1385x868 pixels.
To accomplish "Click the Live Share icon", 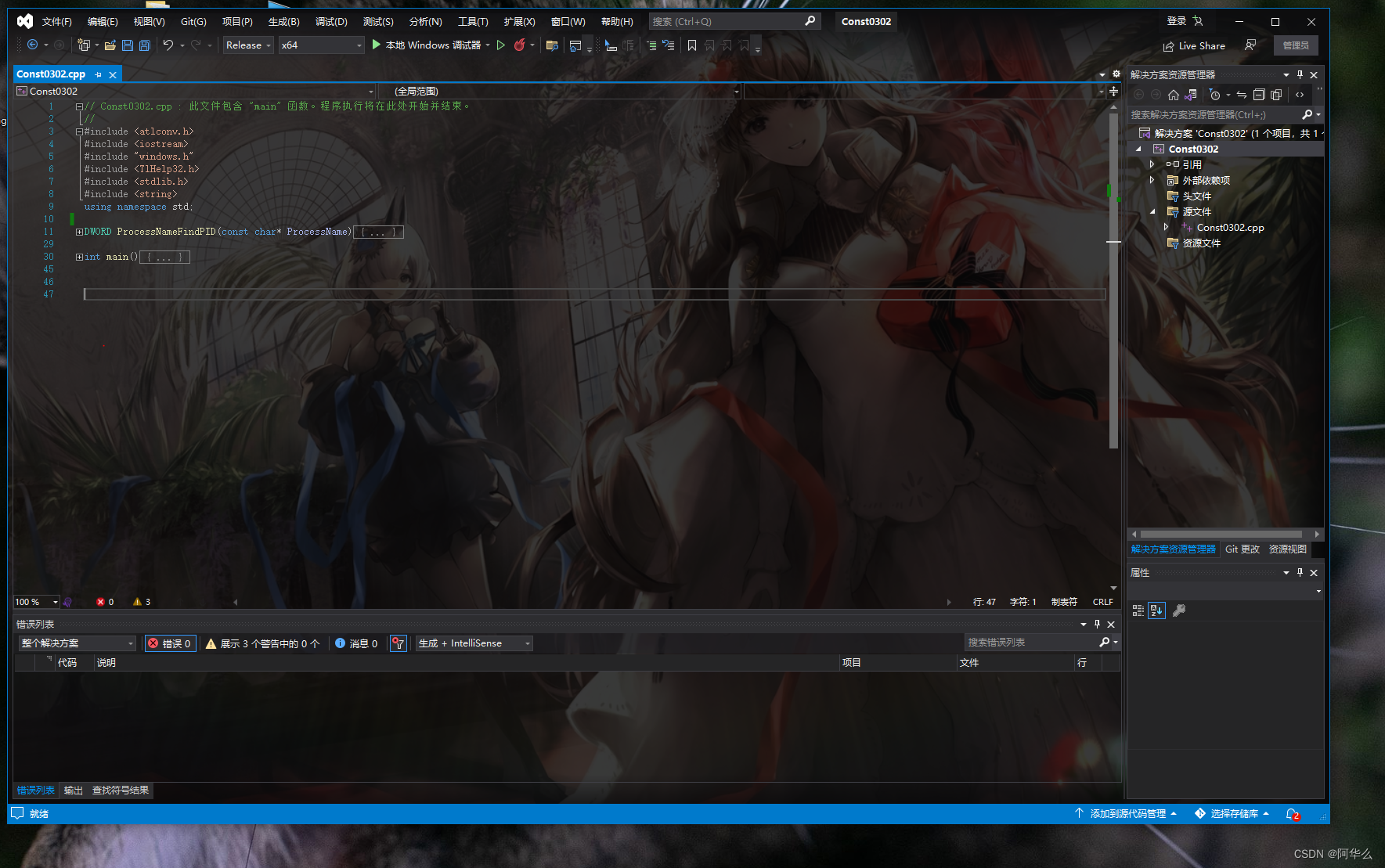I will 1168,46.
